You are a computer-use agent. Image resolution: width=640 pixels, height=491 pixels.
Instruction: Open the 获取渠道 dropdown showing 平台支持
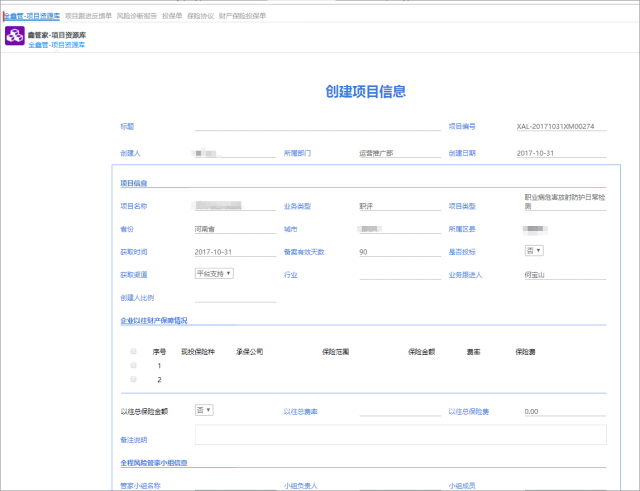click(214, 273)
